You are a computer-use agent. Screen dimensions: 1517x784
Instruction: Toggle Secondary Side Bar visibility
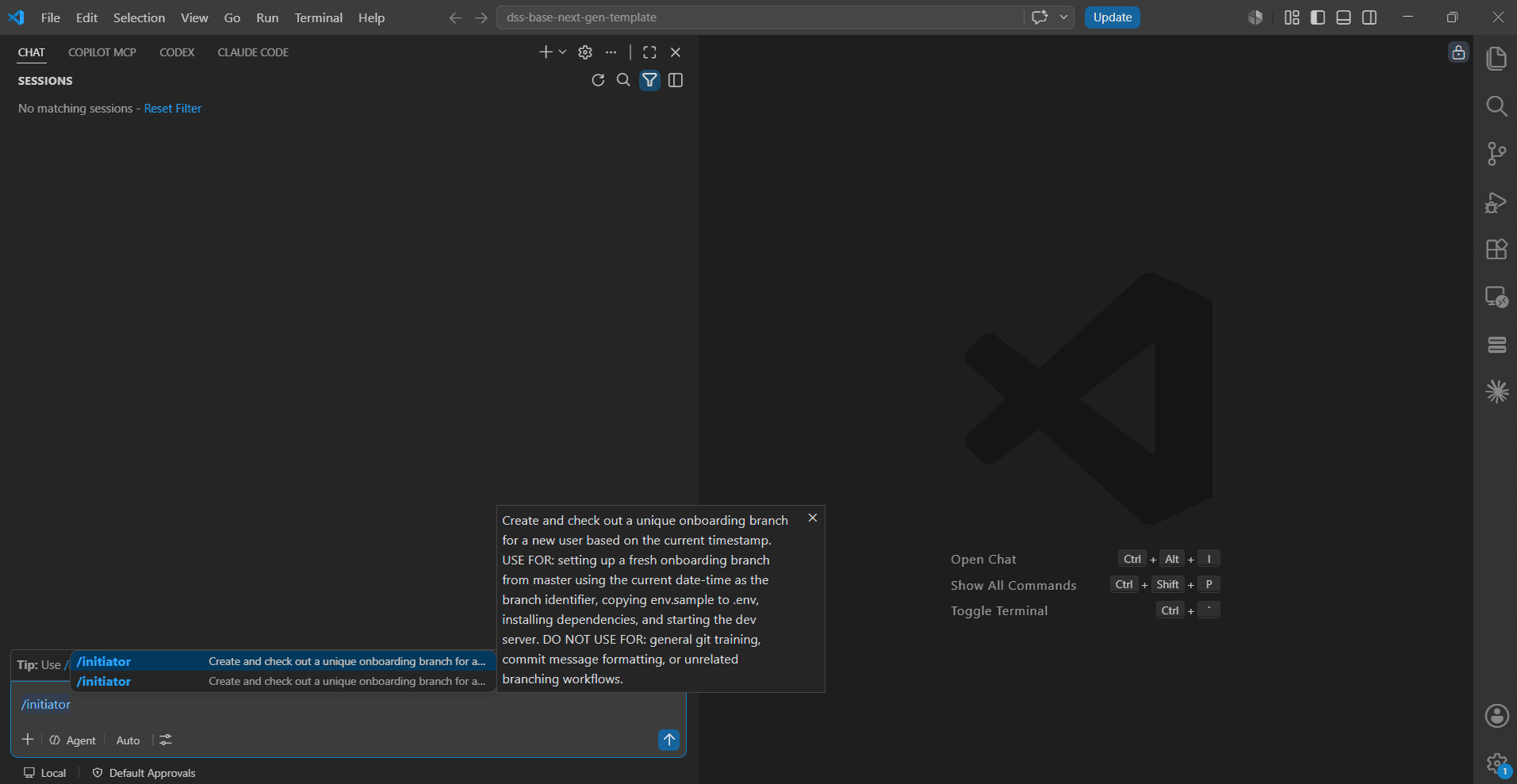[x=1370, y=17]
